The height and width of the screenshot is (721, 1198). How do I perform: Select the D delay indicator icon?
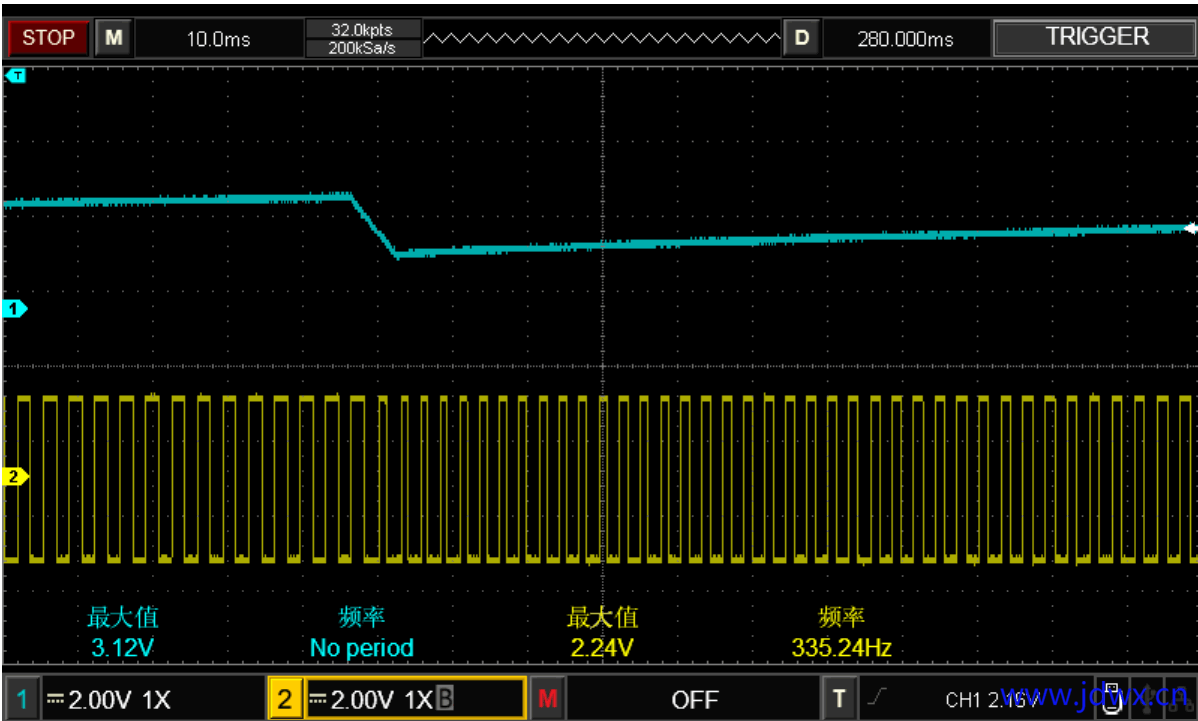(801, 38)
